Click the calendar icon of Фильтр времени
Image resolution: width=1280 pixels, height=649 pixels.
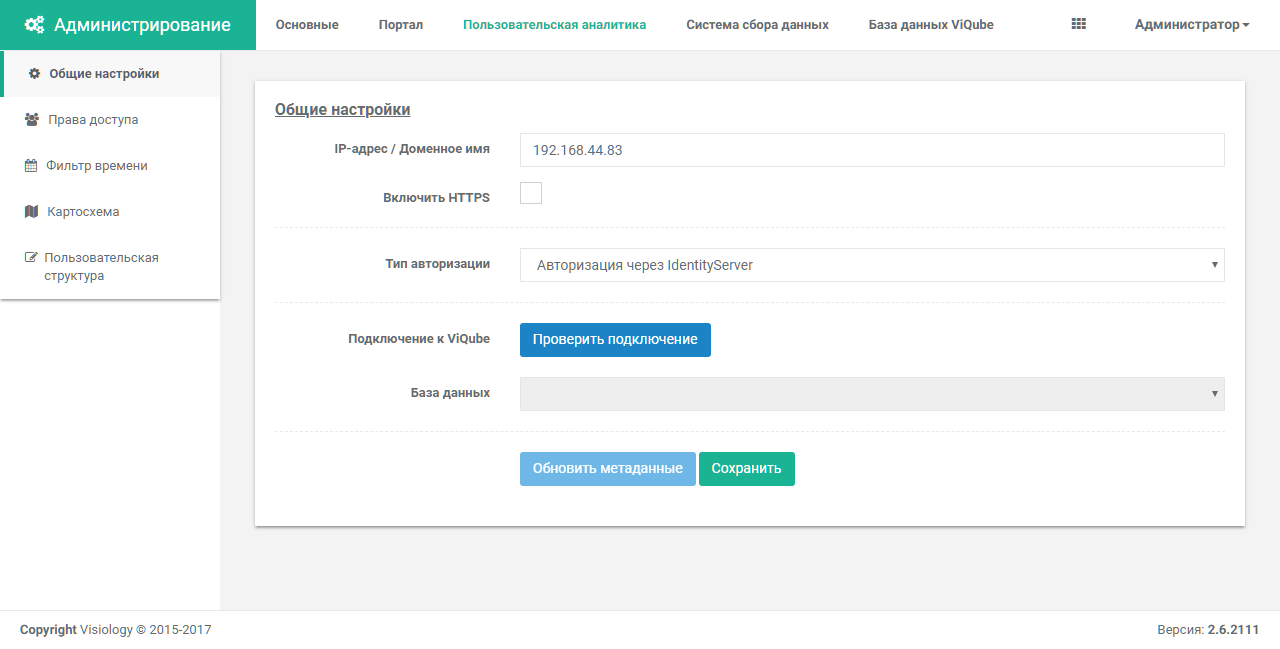click(x=30, y=166)
